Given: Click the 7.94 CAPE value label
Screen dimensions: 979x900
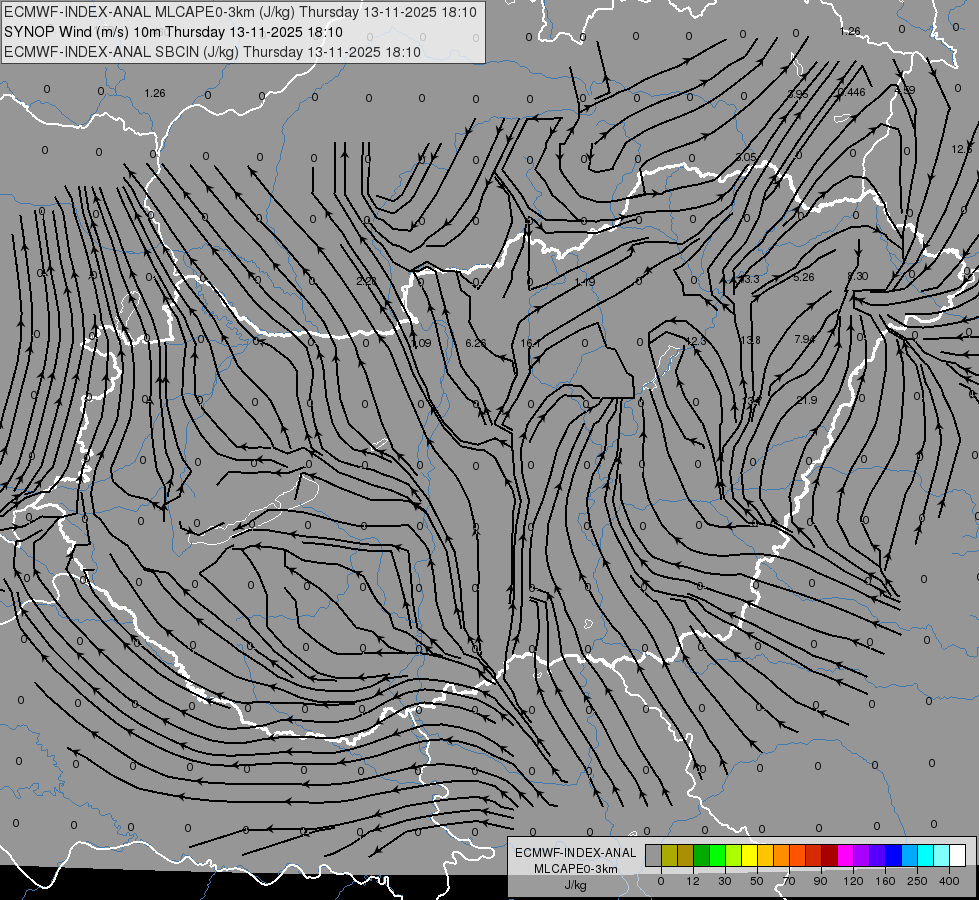Looking at the screenshot, I should coord(804,339).
